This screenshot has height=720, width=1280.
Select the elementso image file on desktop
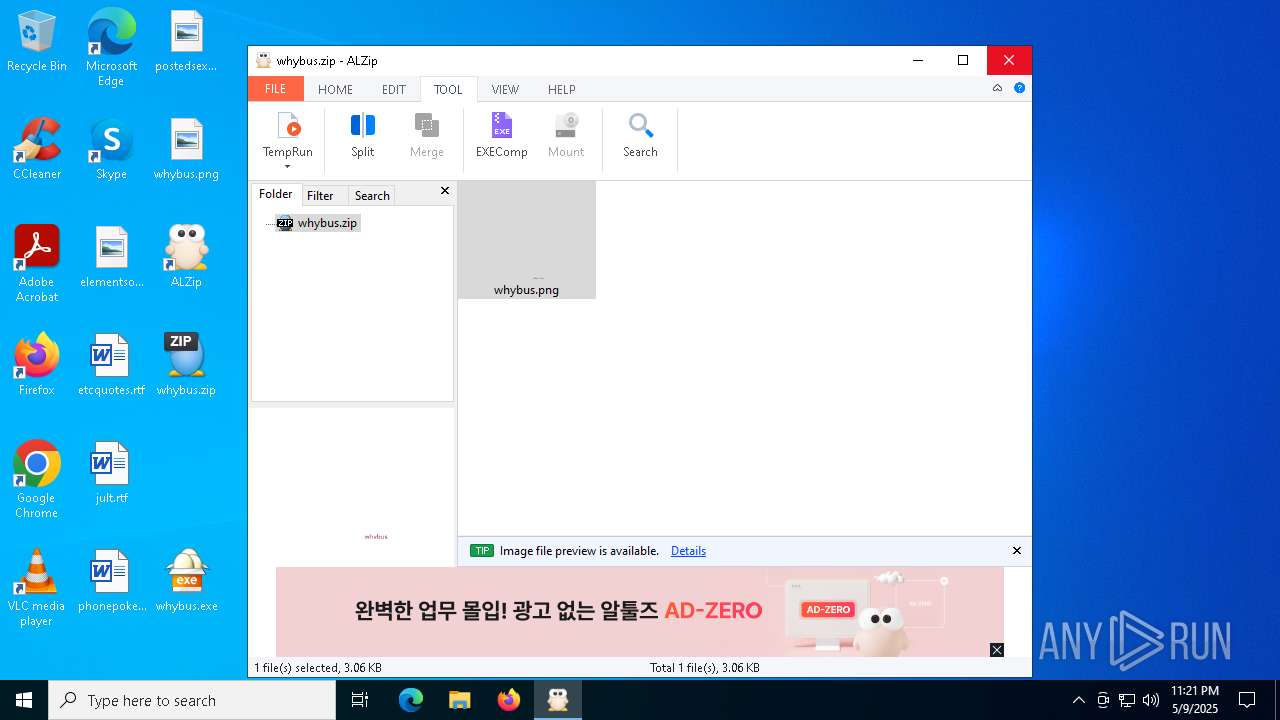click(x=111, y=258)
